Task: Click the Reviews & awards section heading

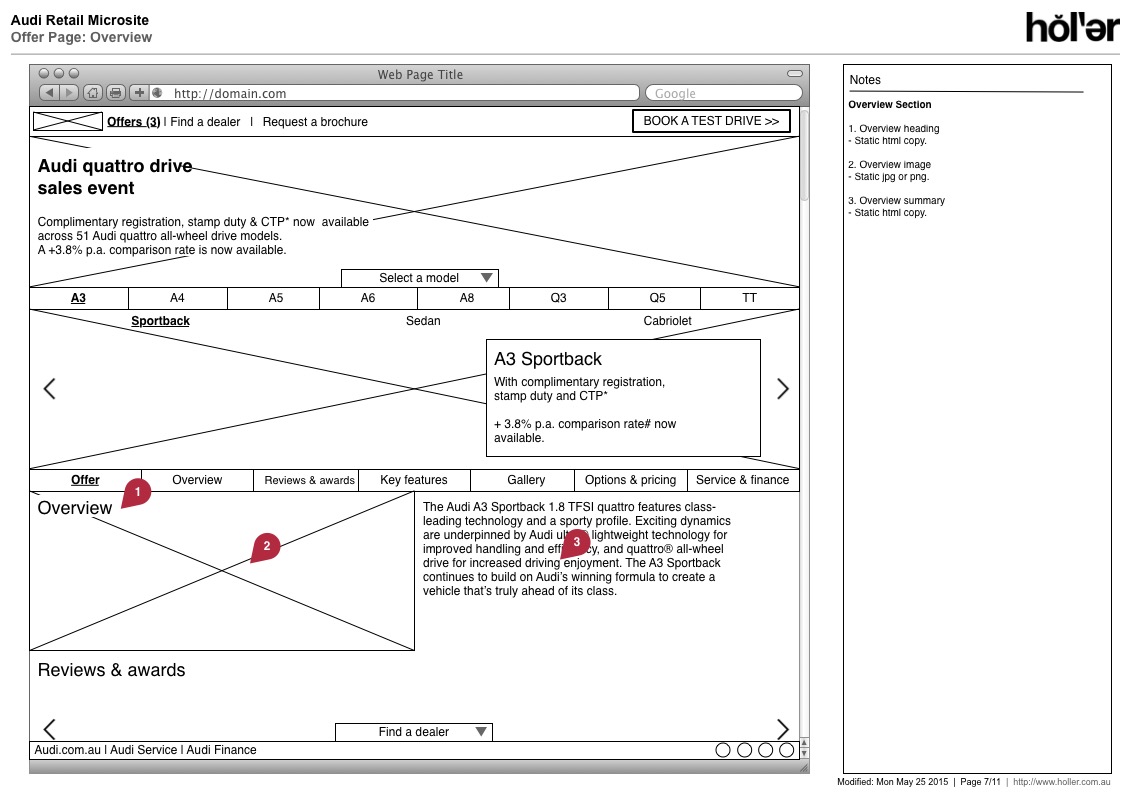Action: (x=111, y=670)
